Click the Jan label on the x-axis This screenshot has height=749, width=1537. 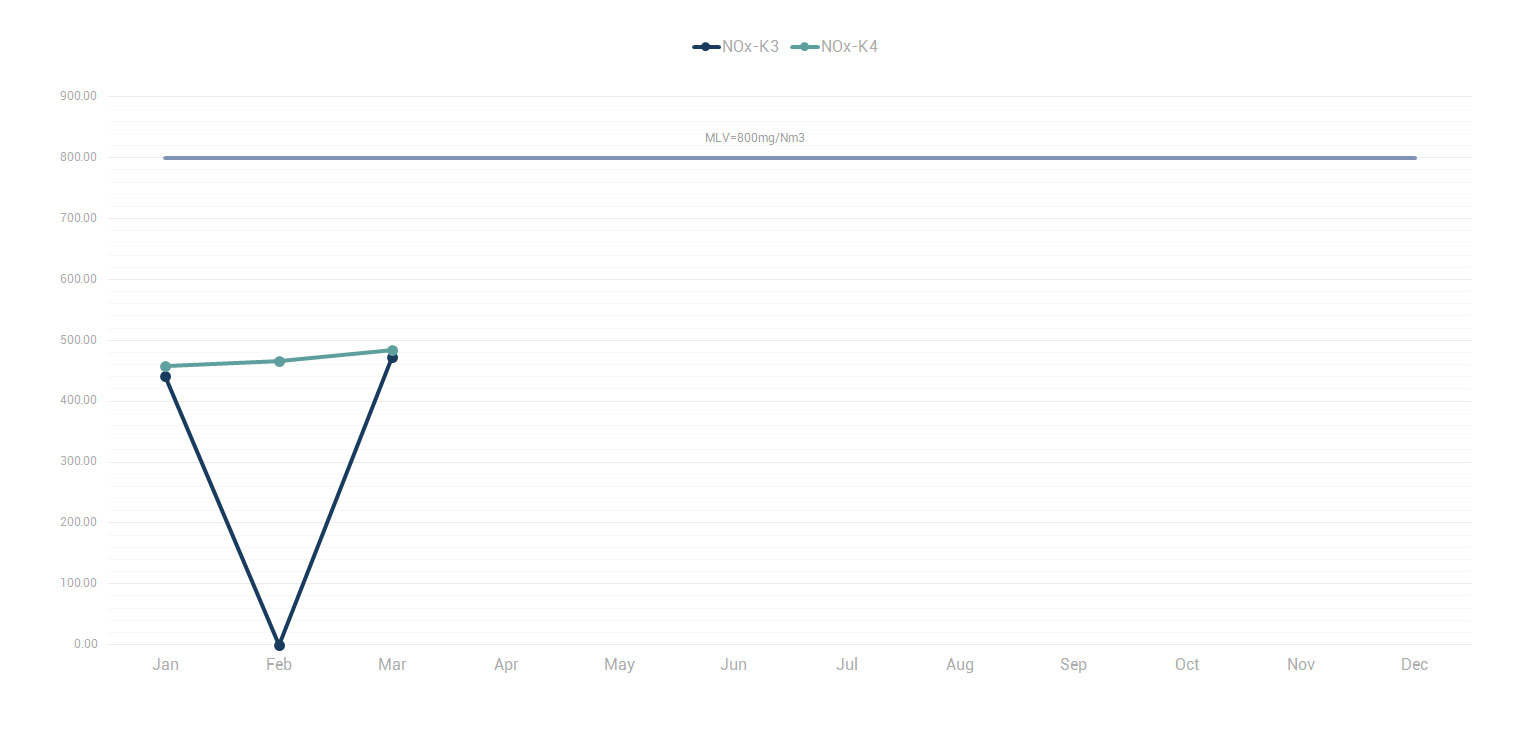[165, 665]
